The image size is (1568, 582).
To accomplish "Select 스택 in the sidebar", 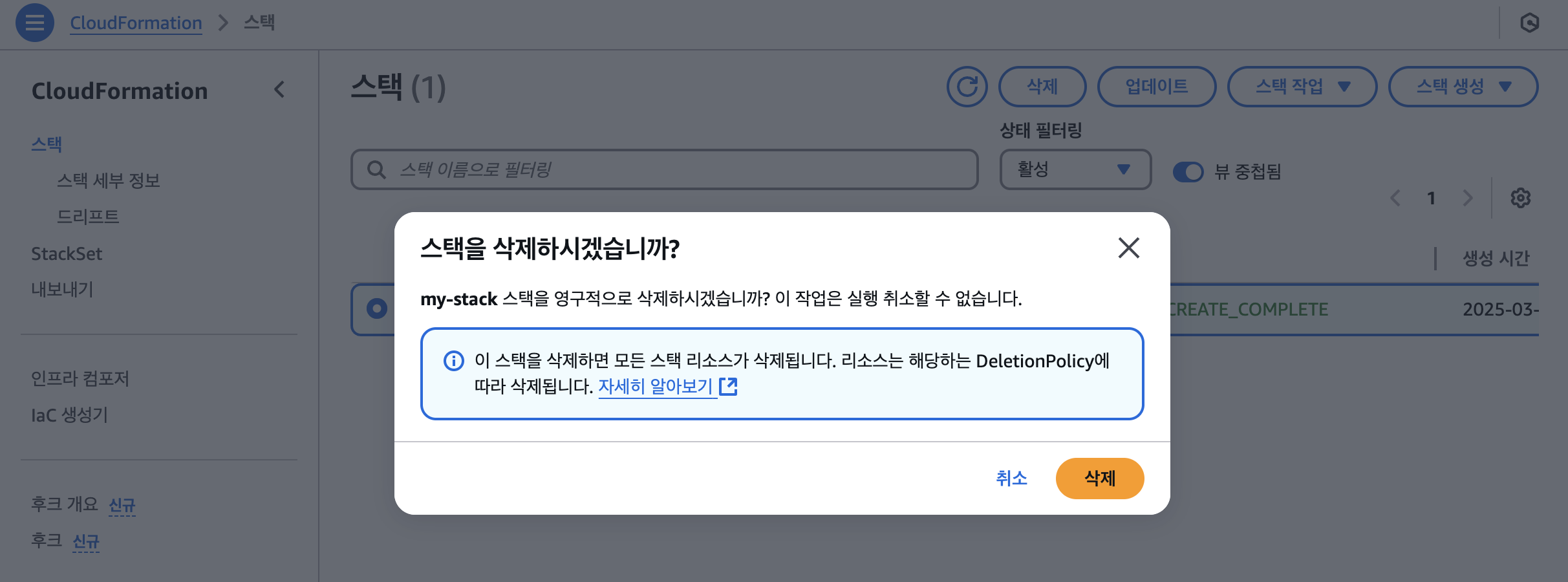I will coord(47,144).
